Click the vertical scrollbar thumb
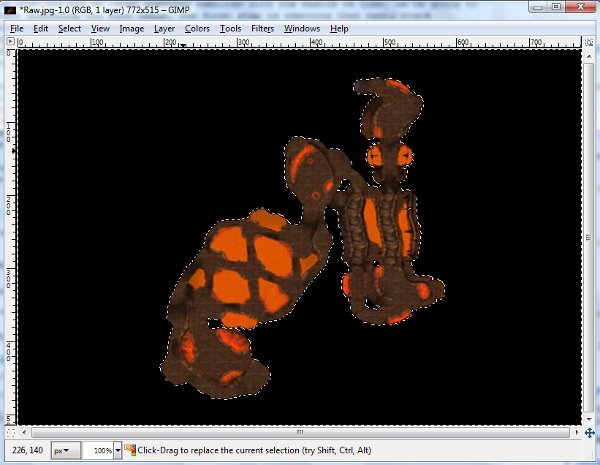This screenshot has height=465, width=600. 589,237
